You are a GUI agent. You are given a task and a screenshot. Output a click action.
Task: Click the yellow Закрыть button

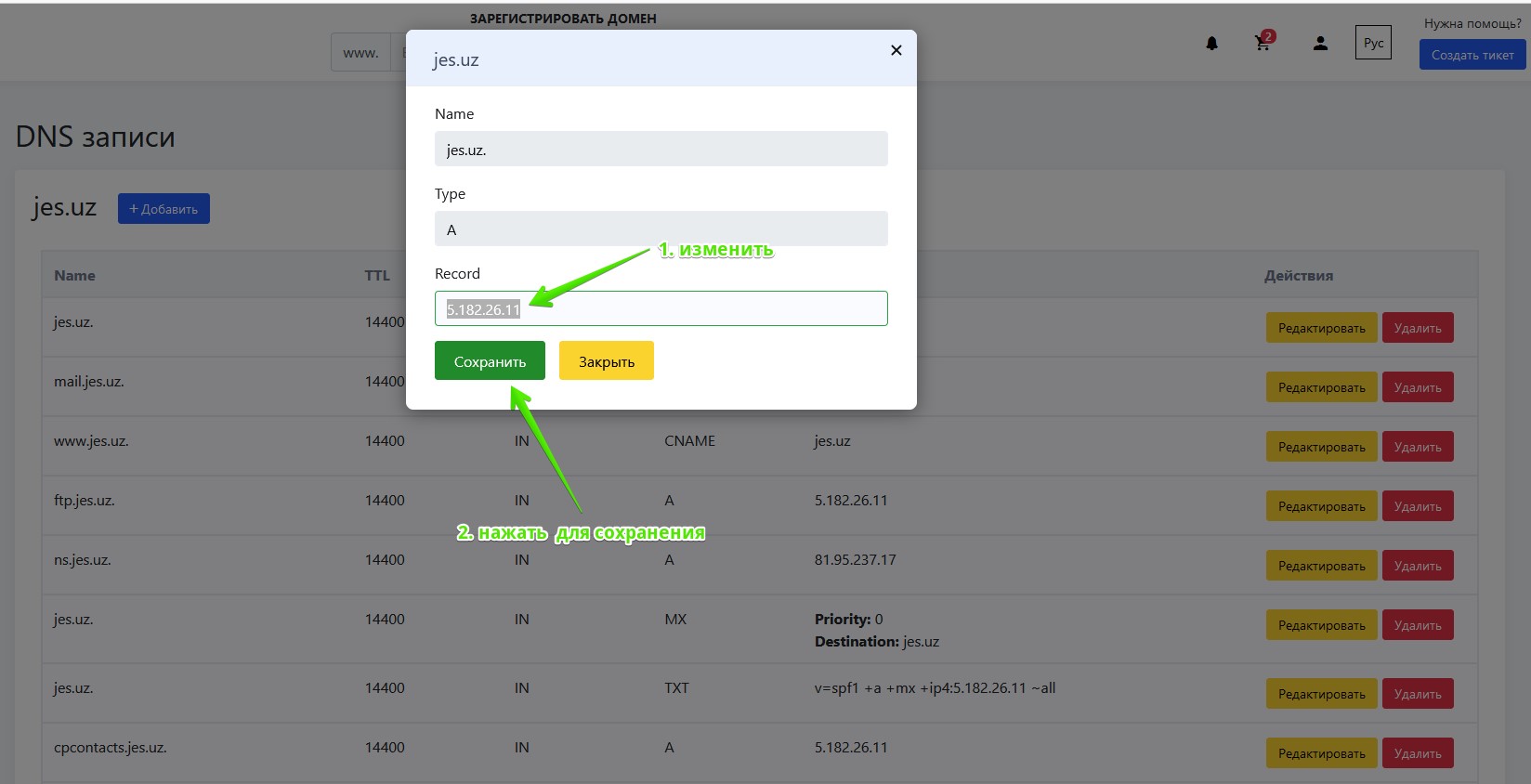[x=606, y=361]
